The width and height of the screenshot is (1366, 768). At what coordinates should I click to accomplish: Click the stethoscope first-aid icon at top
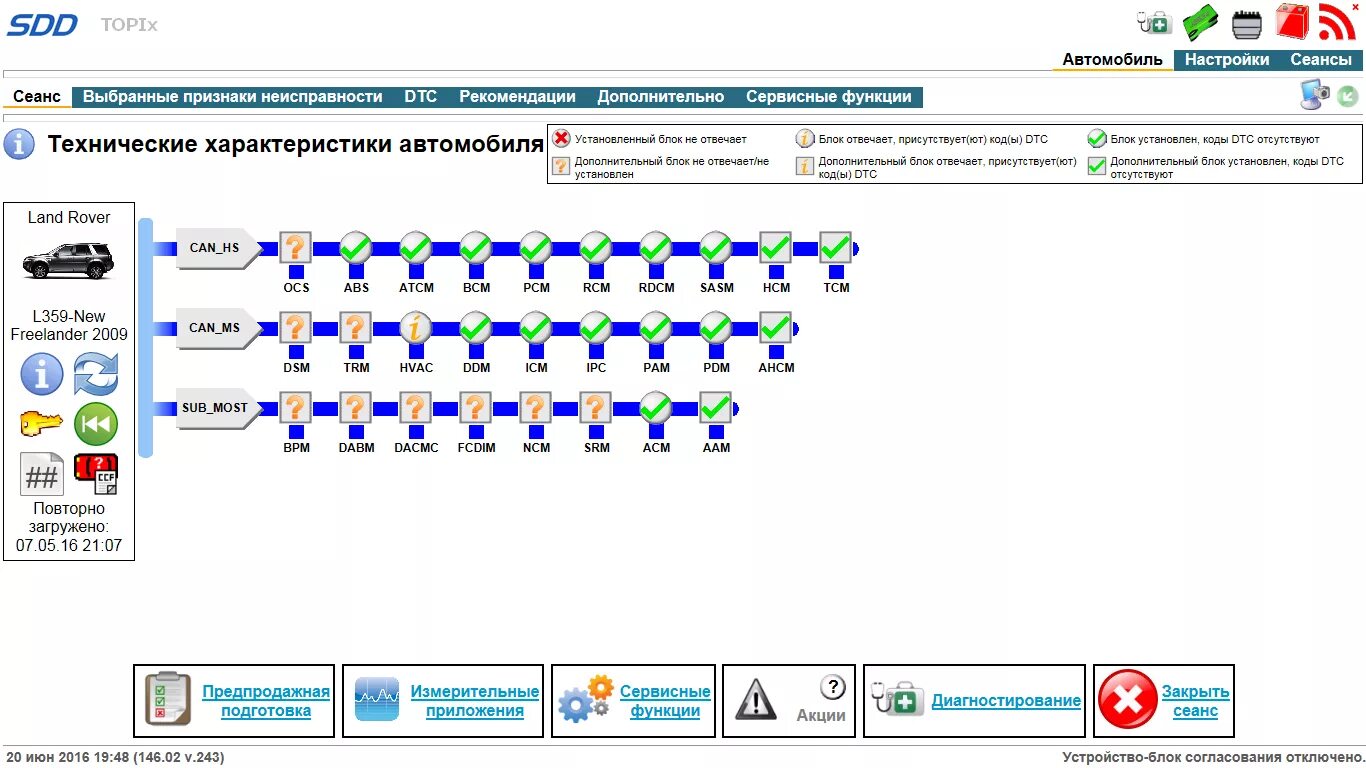[x=1155, y=22]
